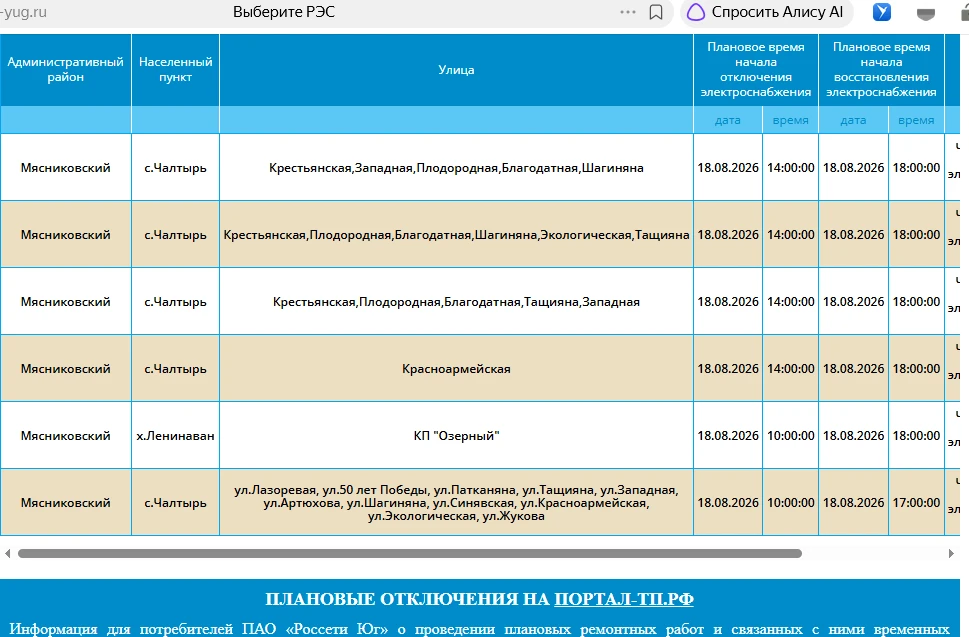Open the three-dots menu in the address bar

[628, 12]
